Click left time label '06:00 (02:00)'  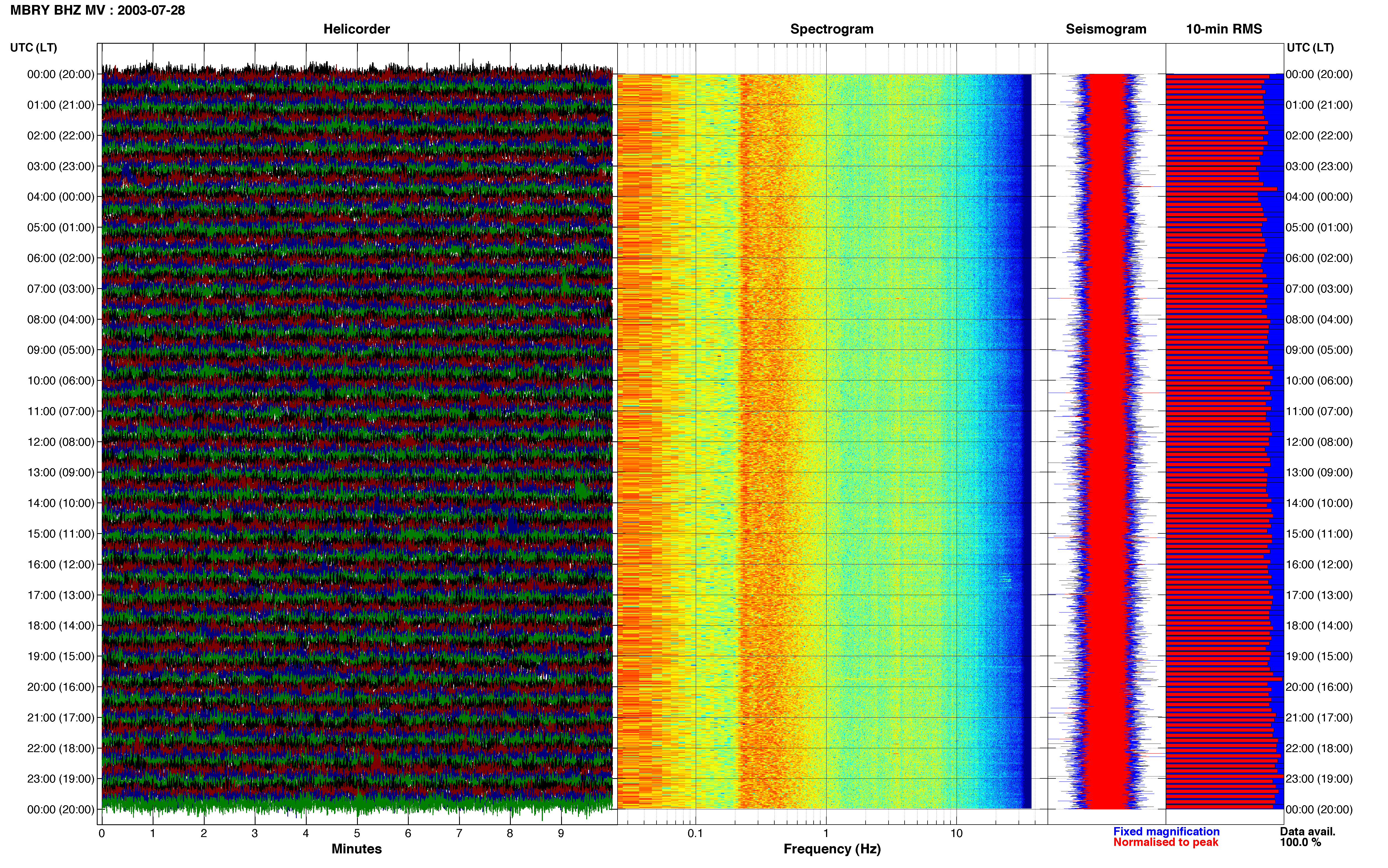(x=61, y=258)
